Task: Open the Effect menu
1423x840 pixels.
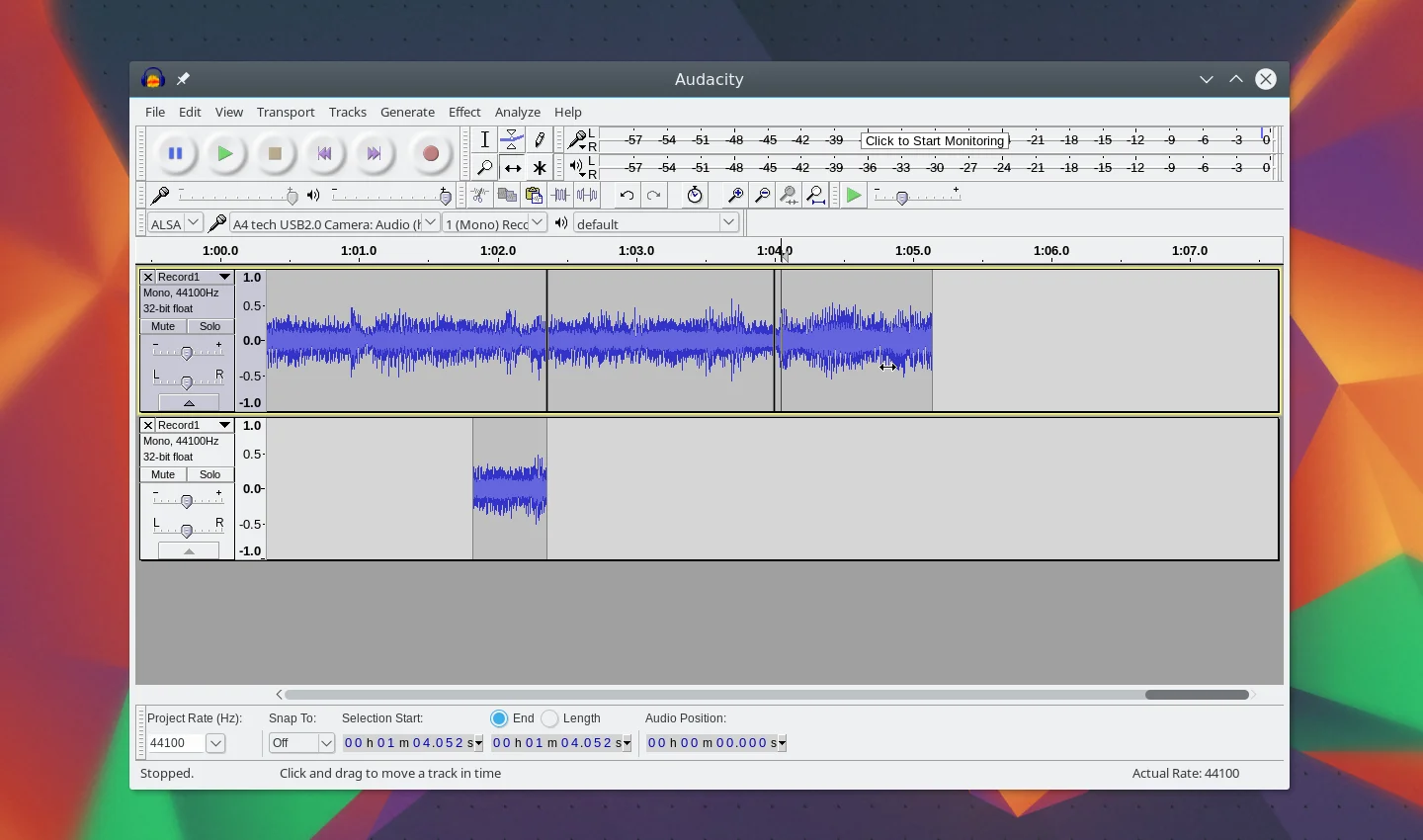Action: 464,112
